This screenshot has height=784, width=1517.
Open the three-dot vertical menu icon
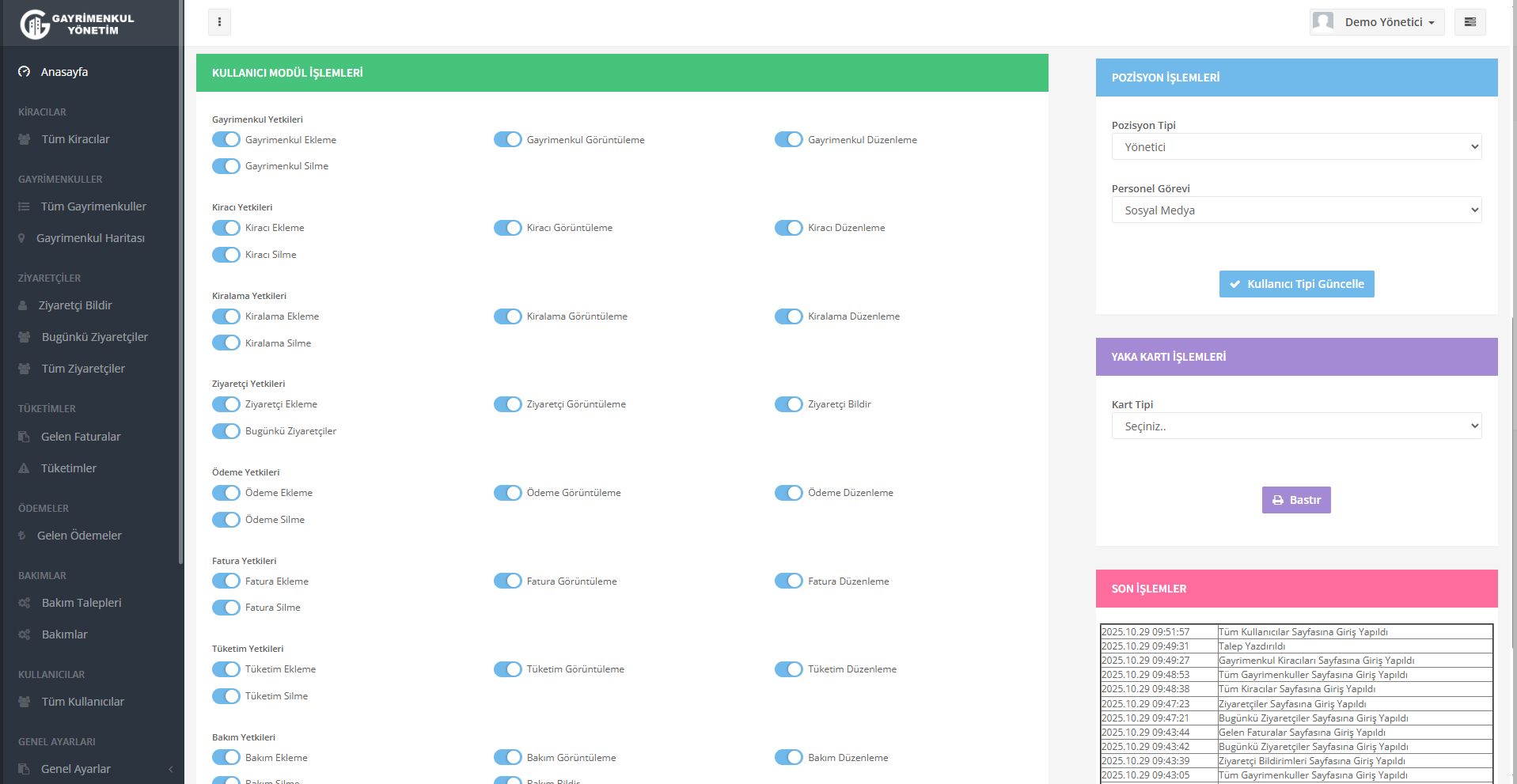point(219,22)
